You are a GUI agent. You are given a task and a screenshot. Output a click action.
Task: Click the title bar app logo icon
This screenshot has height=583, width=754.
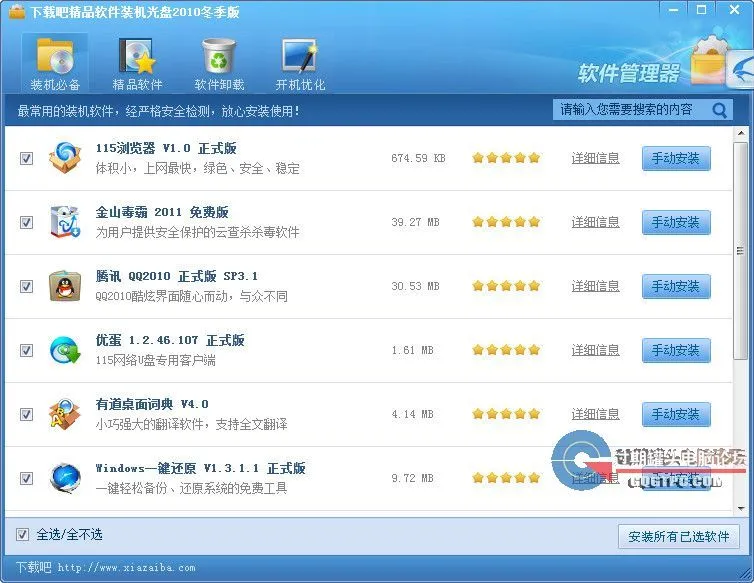[x=17, y=11]
